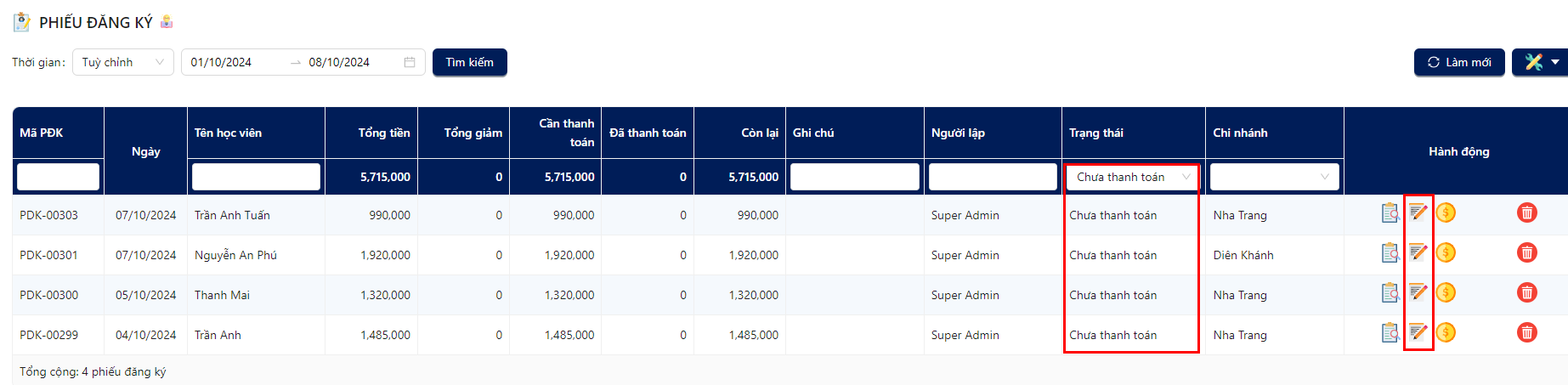Open payment coin icon for PDK-00300
Image resolution: width=1568 pixels, height=385 pixels.
1446,292
